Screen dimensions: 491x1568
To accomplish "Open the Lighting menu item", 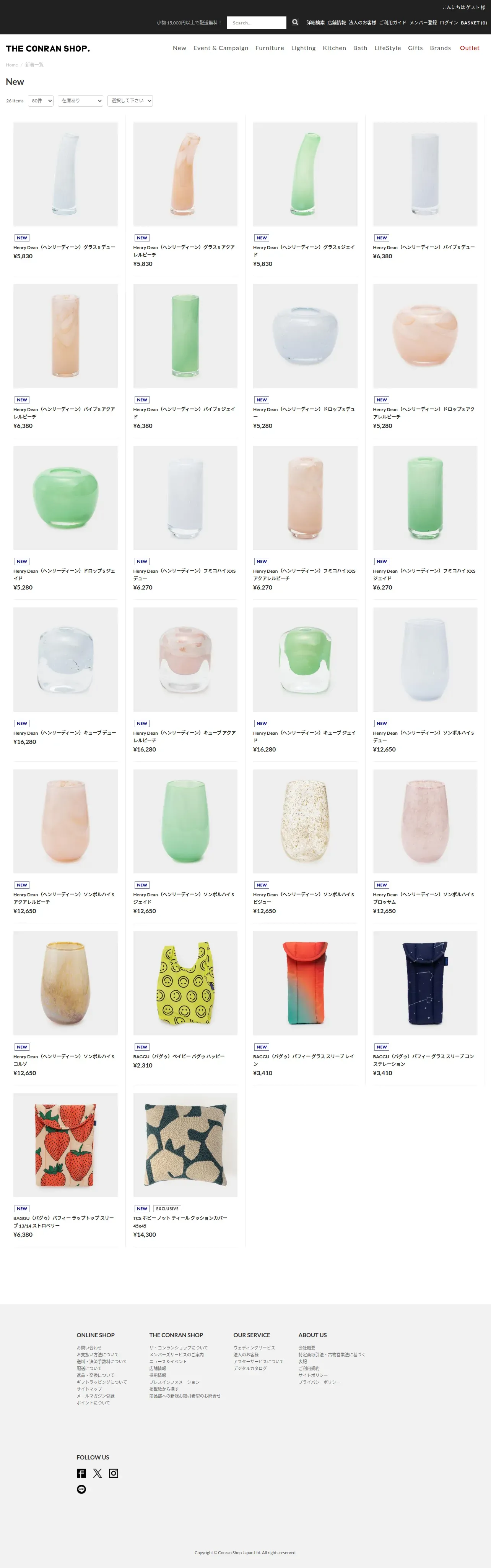I will [303, 48].
